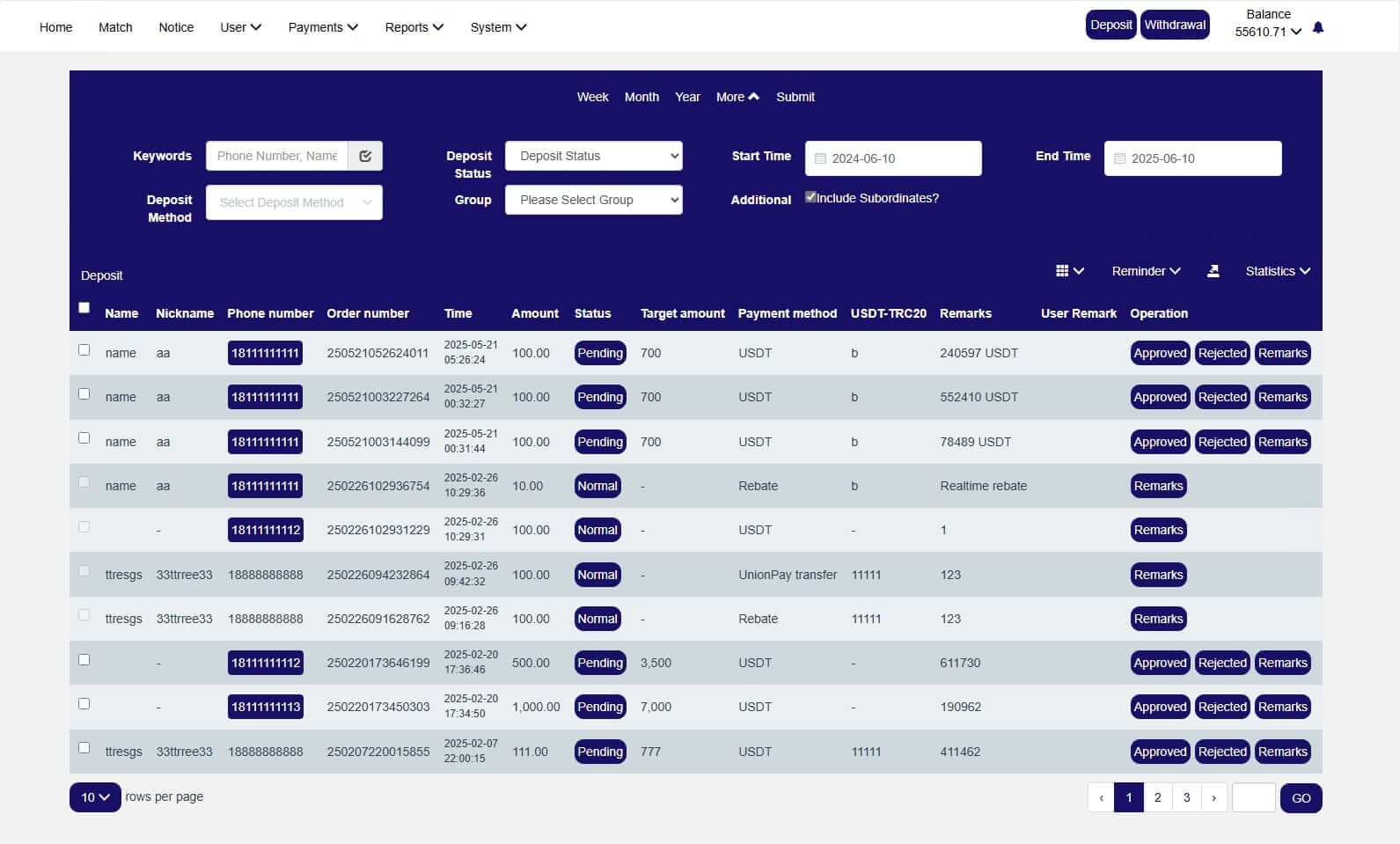The image size is (1400, 844).
Task: Click the Start Time calendar icon
Action: point(820,158)
